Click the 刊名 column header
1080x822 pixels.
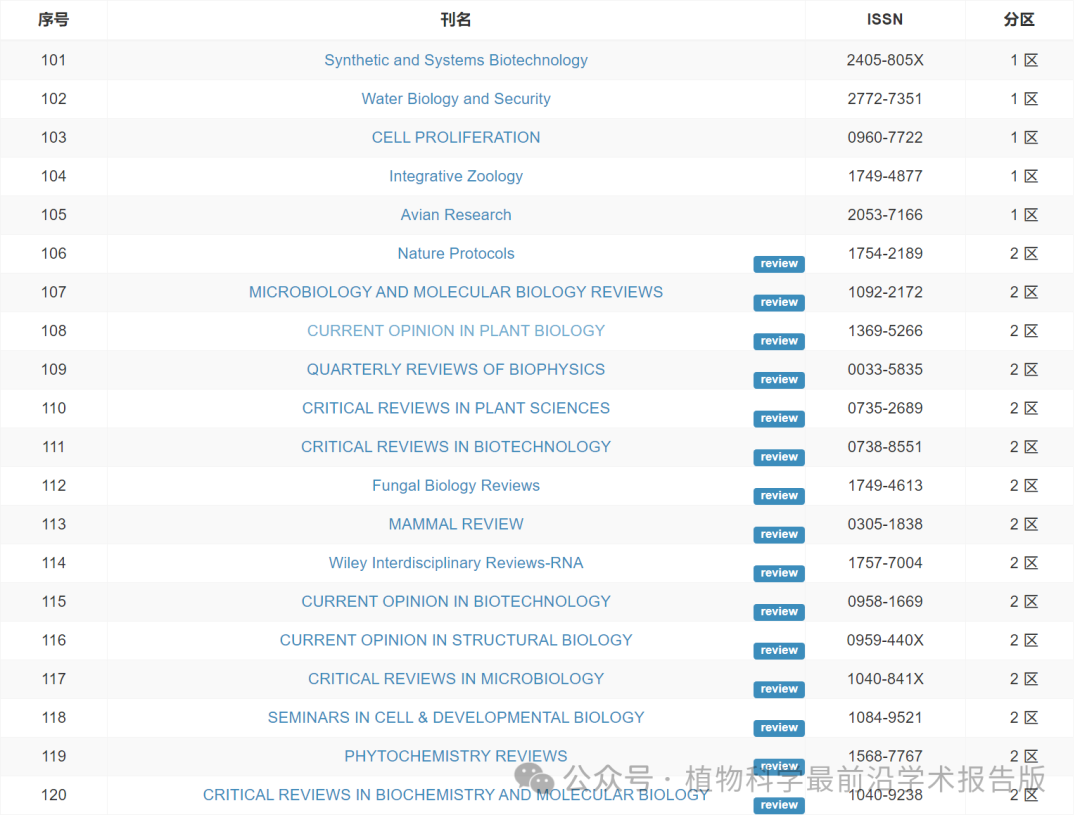455,20
